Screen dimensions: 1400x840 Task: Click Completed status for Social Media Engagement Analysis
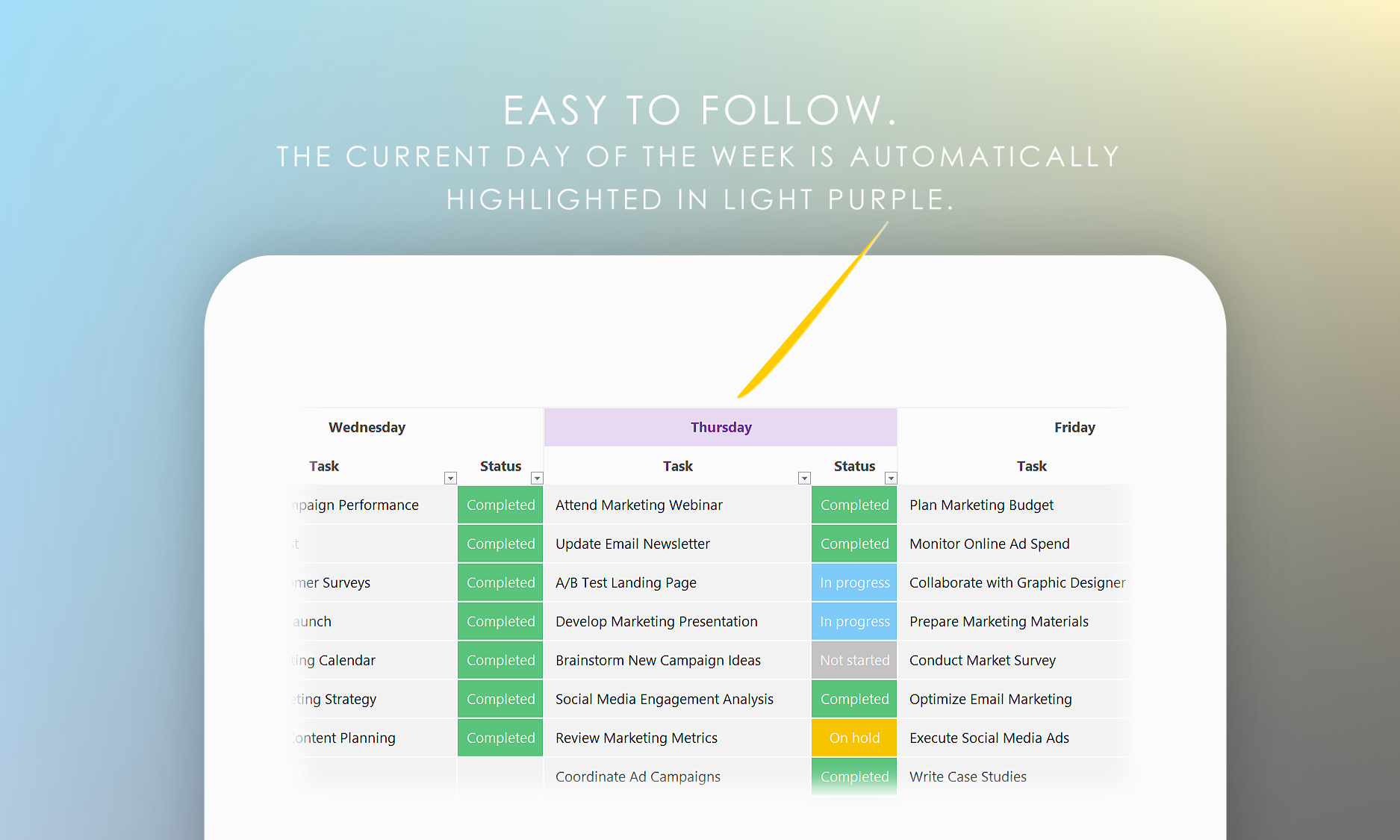(854, 699)
